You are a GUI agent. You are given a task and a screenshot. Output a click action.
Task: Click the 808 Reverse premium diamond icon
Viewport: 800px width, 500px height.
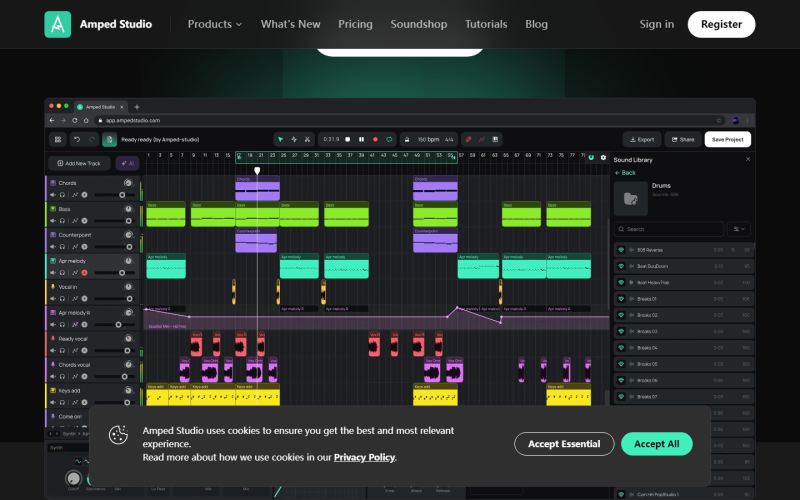pos(621,250)
